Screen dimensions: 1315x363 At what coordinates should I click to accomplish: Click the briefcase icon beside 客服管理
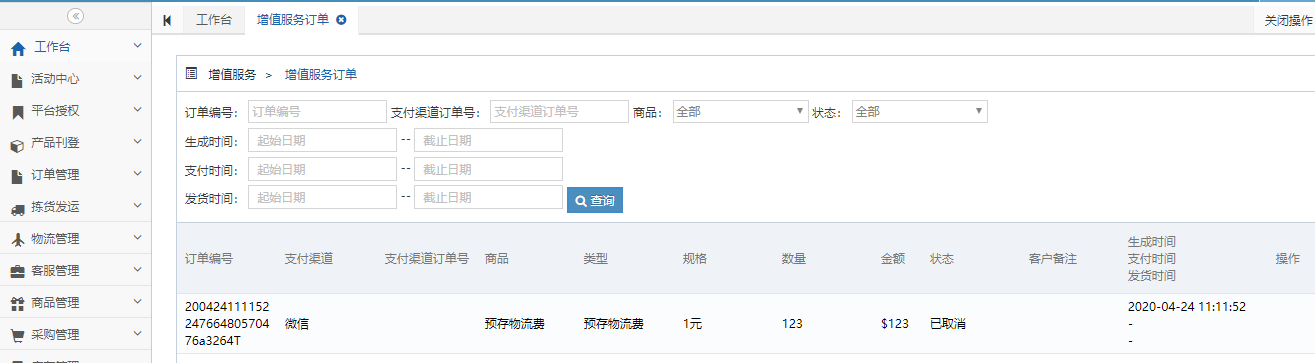click(x=17, y=271)
